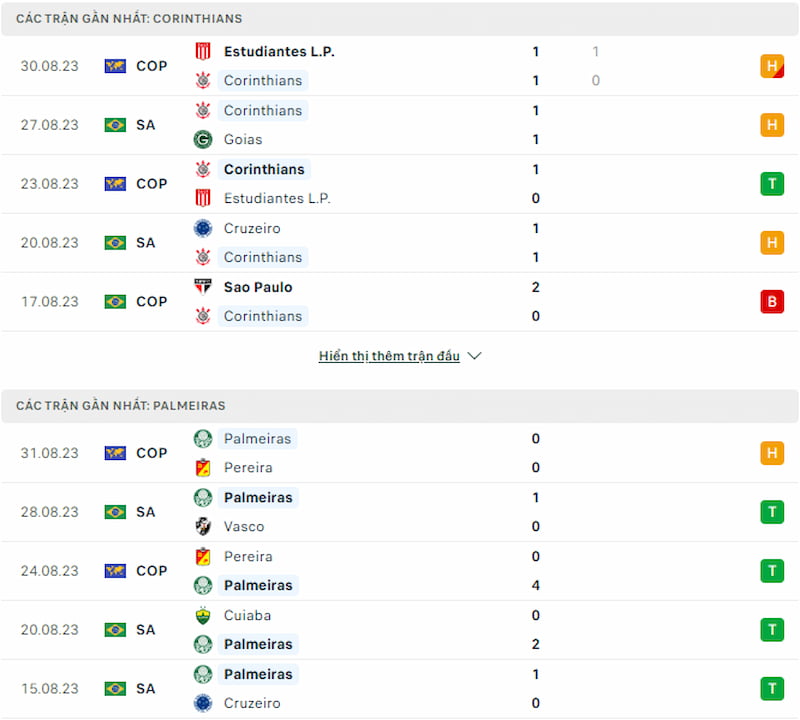
Task: Click the Cuiaba team crest
Action: click(203, 615)
